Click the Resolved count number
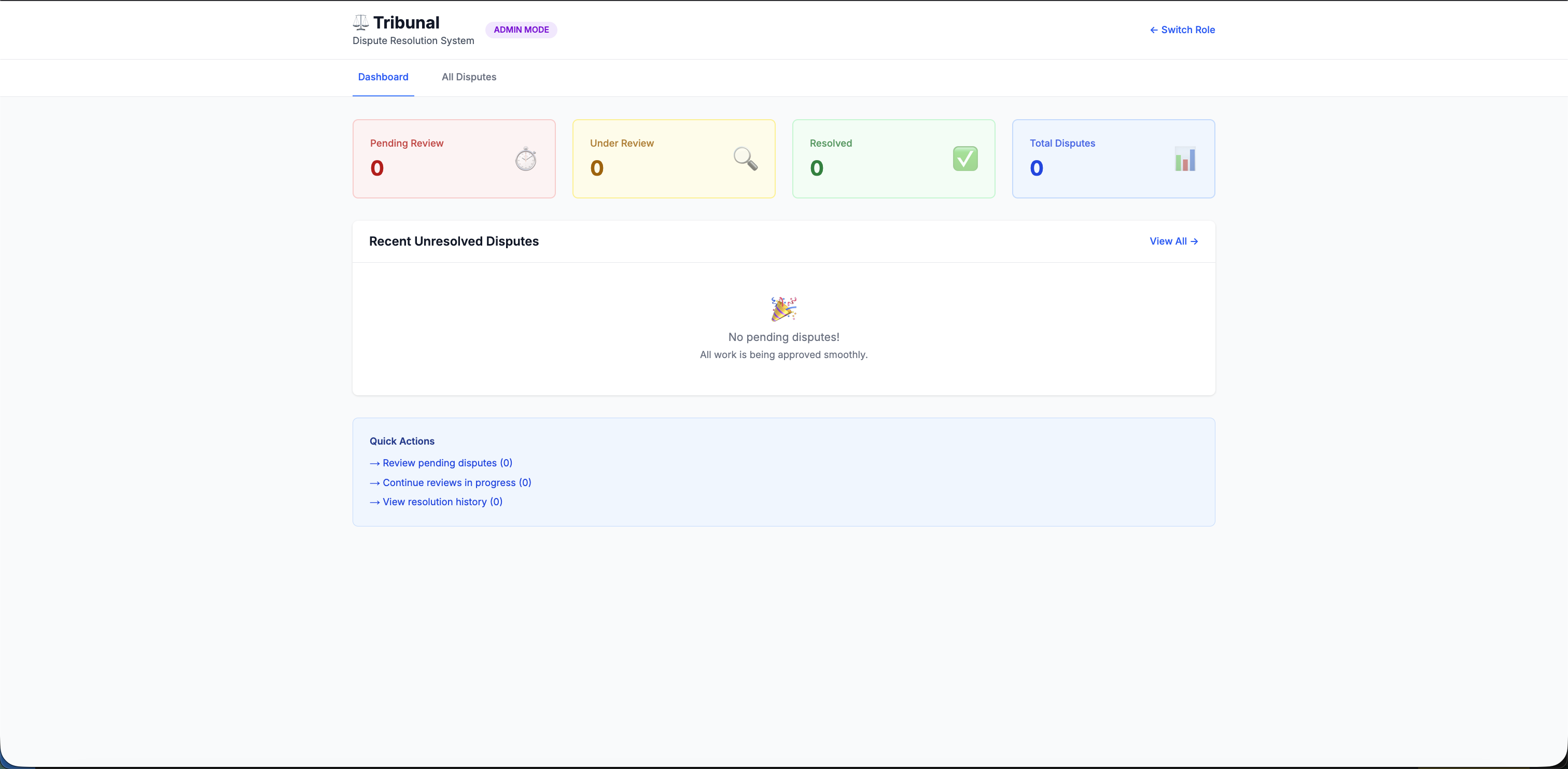Viewport: 1568px width, 769px height. pos(816,168)
